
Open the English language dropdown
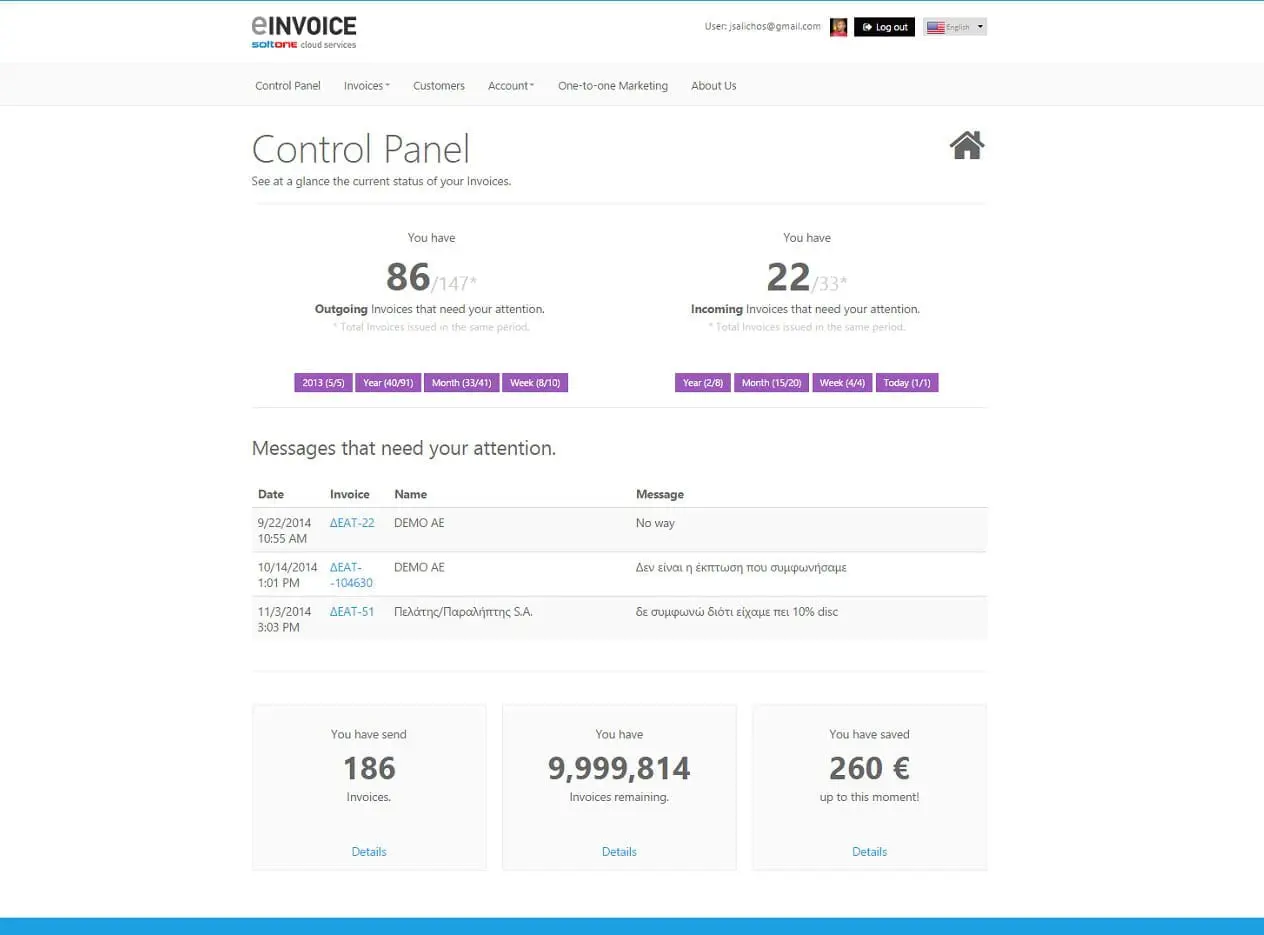click(x=955, y=27)
